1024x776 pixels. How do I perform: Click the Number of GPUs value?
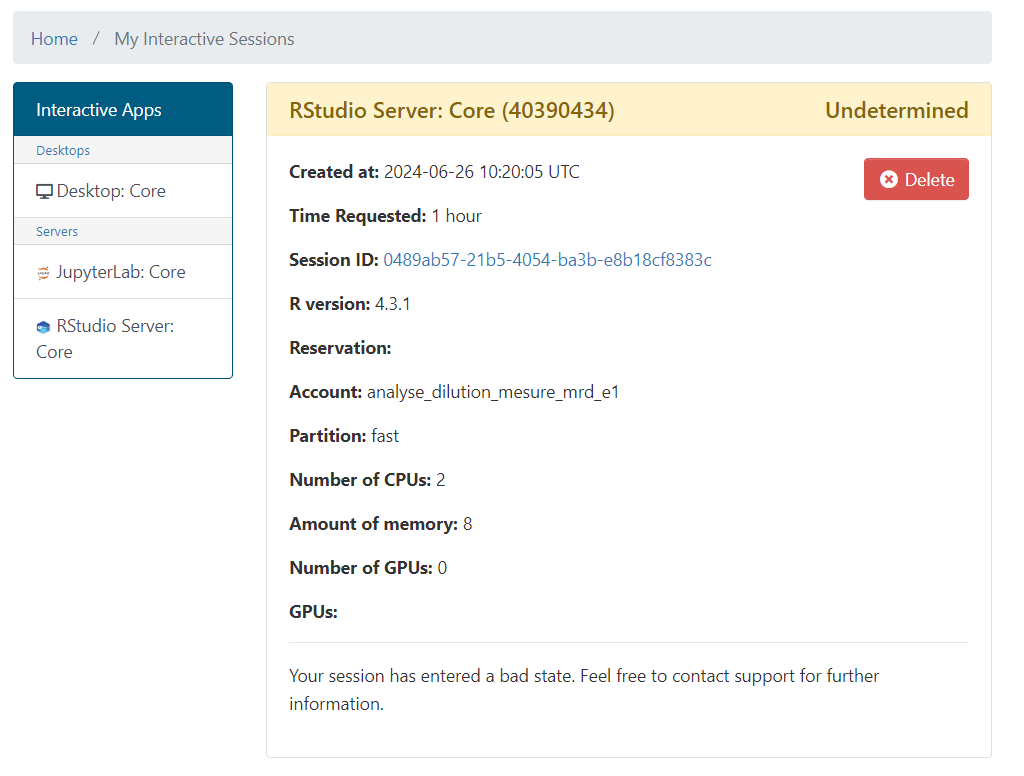[442, 568]
